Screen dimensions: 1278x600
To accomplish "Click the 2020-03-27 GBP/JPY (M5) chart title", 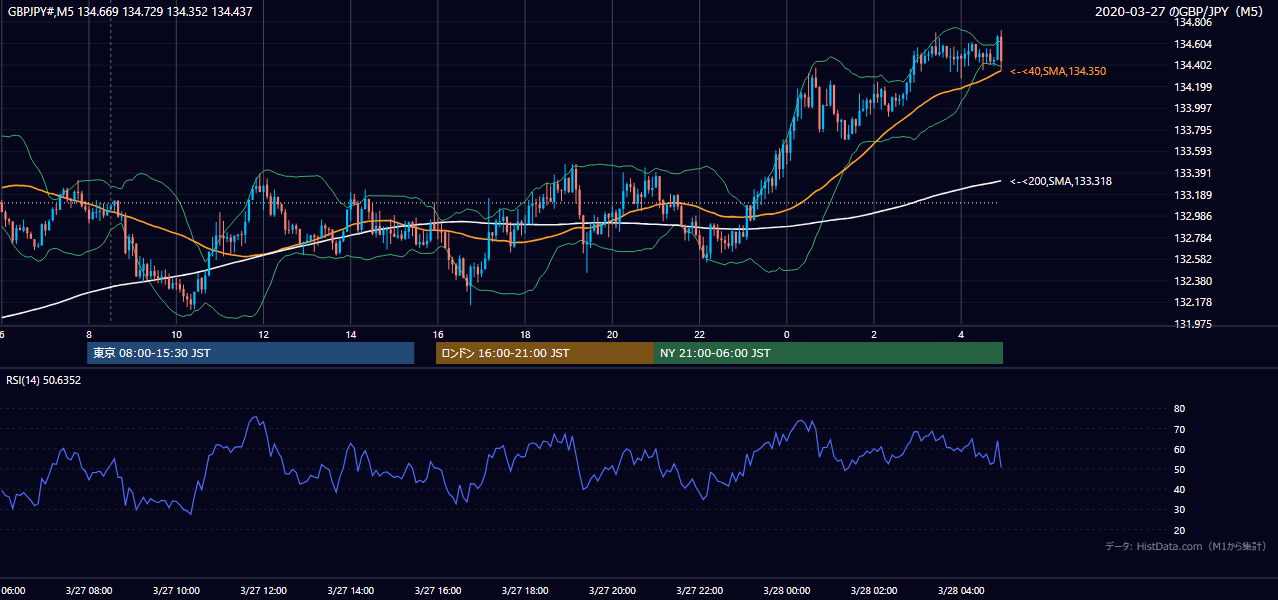I will (x=1180, y=12).
